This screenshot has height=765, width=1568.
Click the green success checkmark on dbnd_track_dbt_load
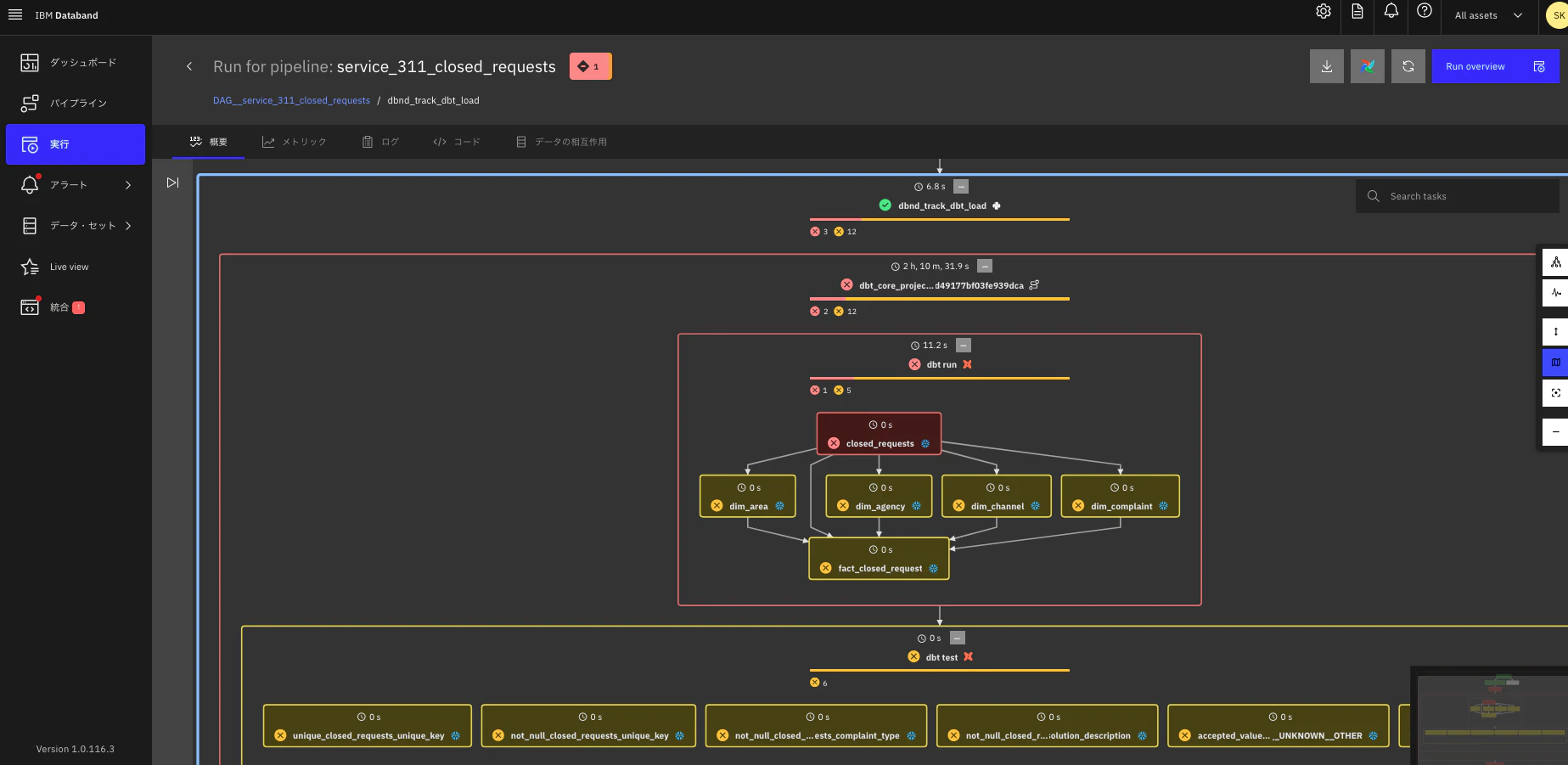pyautogui.click(x=885, y=205)
